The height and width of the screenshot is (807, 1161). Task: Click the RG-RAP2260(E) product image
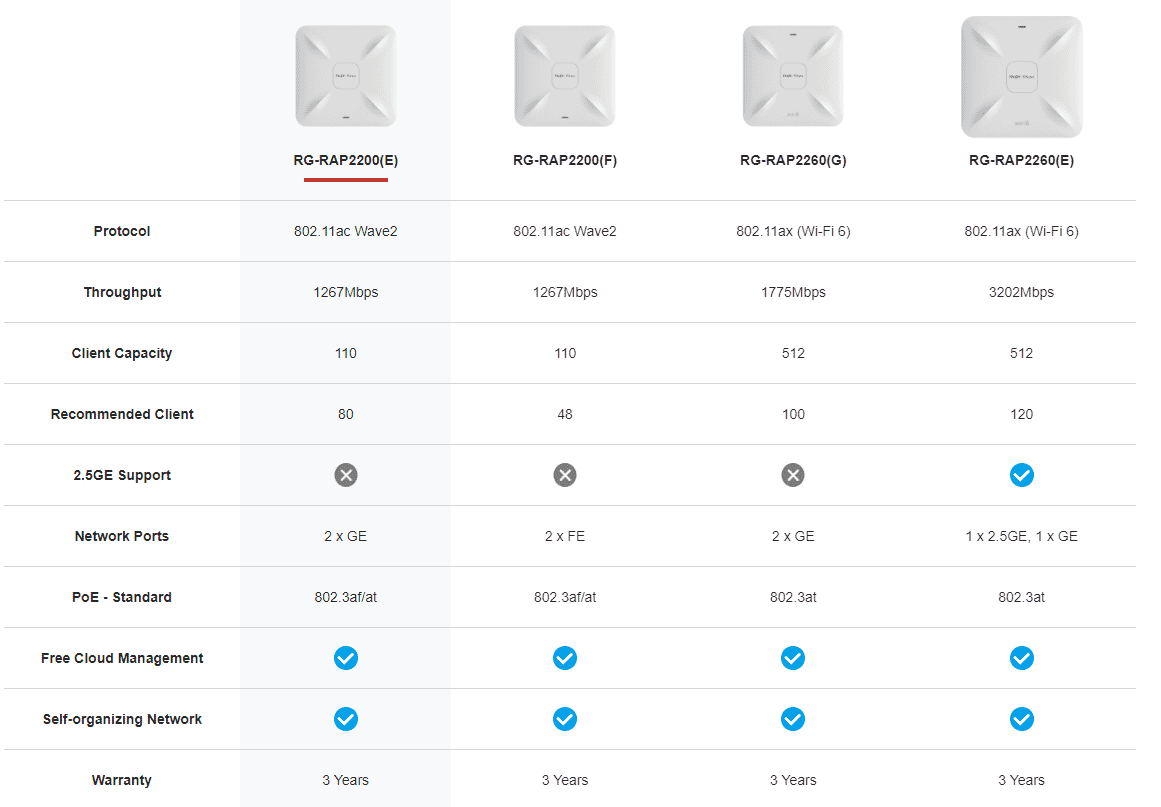[1021, 77]
